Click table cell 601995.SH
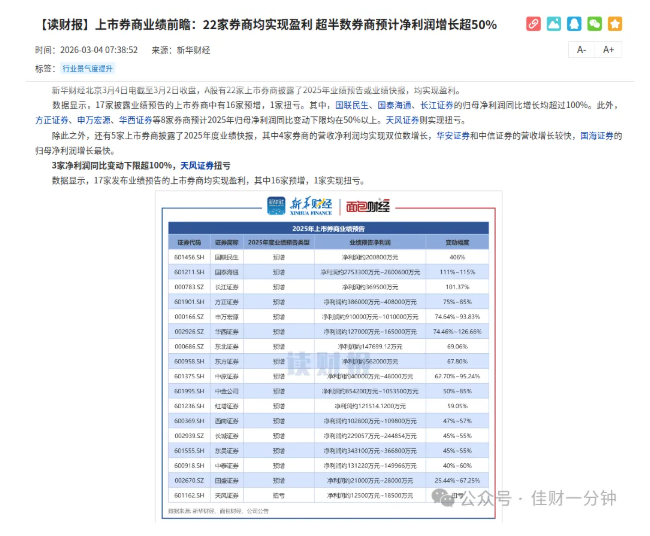Viewport: 650px width, 536px height. 189,391
